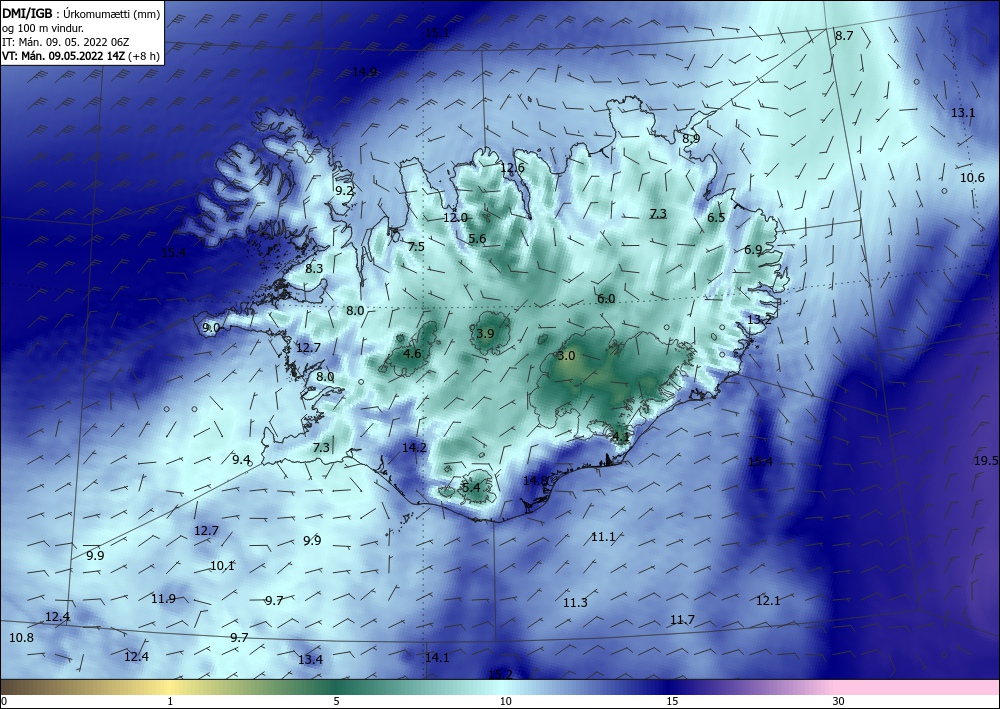Screen dimensions: 1000x709
Task: Click the 15.2 value label
Action: tap(500, 674)
